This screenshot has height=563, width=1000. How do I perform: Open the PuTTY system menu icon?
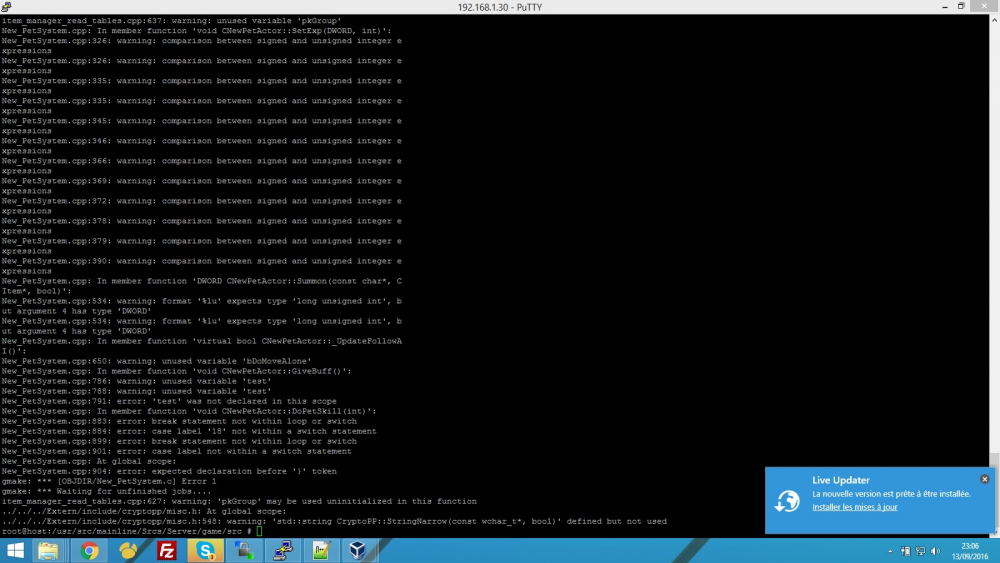(x=6, y=7)
